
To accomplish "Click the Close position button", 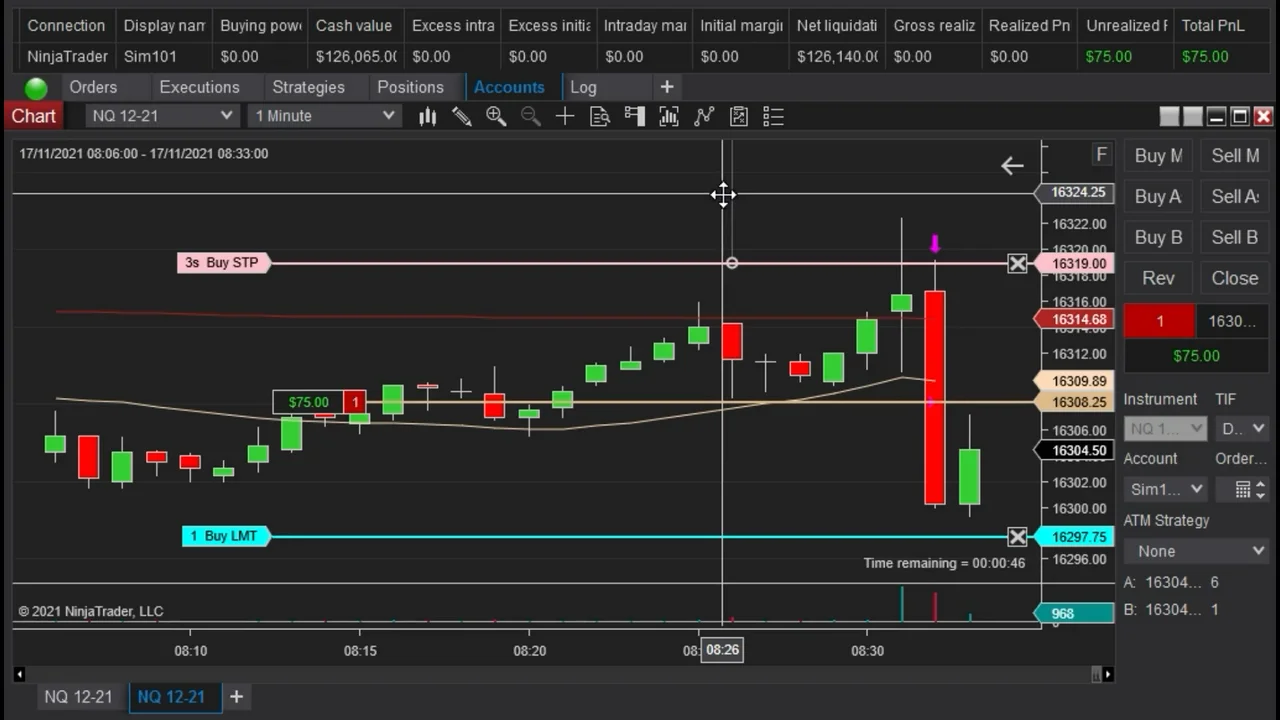I will (1234, 278).
